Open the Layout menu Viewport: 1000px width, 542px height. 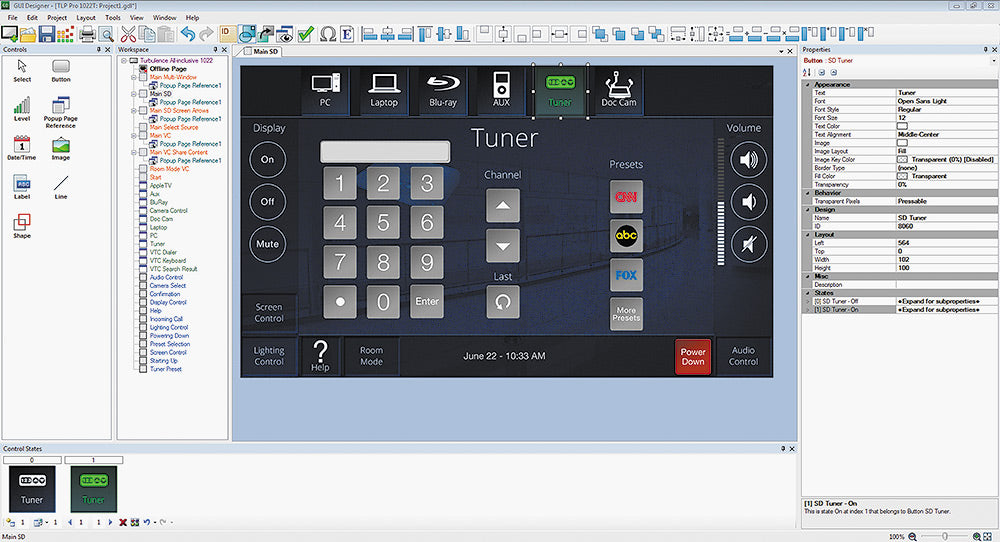click(85, 18)
